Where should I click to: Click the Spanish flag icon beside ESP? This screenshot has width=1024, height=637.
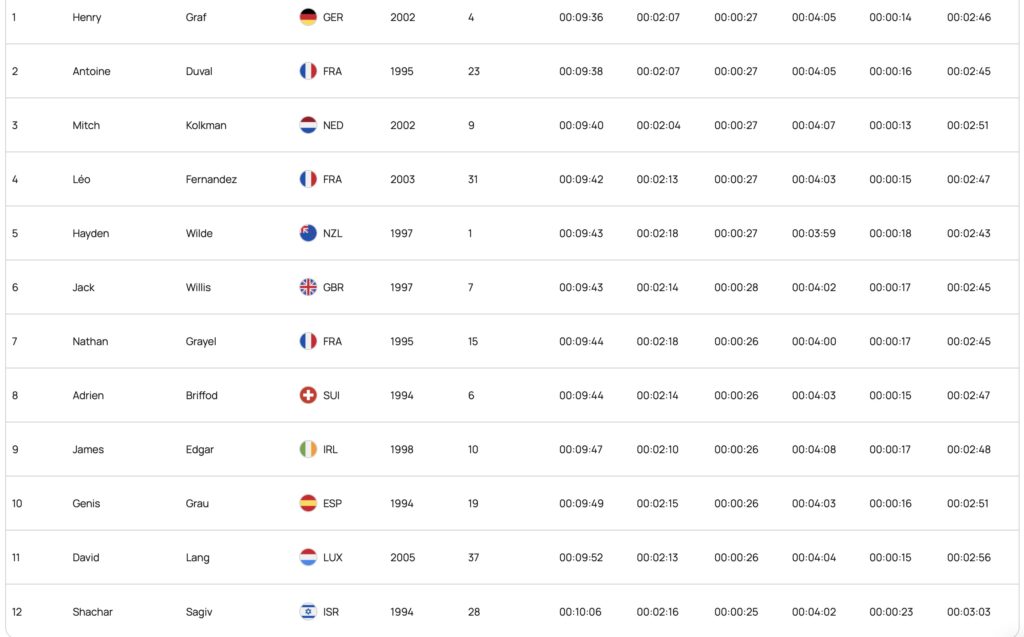tap(308, 503)
